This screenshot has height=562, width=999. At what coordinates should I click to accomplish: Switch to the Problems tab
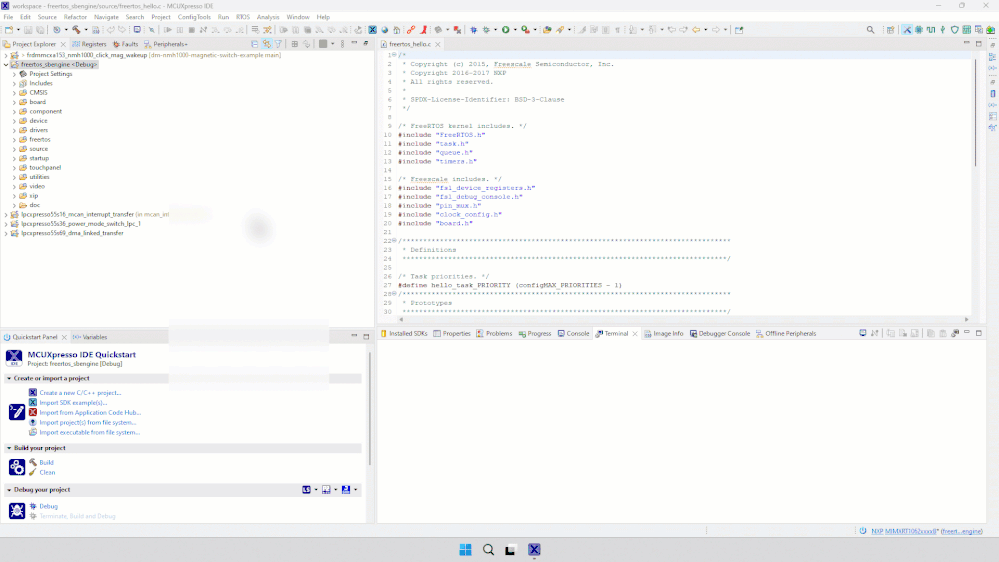point(494,333)
